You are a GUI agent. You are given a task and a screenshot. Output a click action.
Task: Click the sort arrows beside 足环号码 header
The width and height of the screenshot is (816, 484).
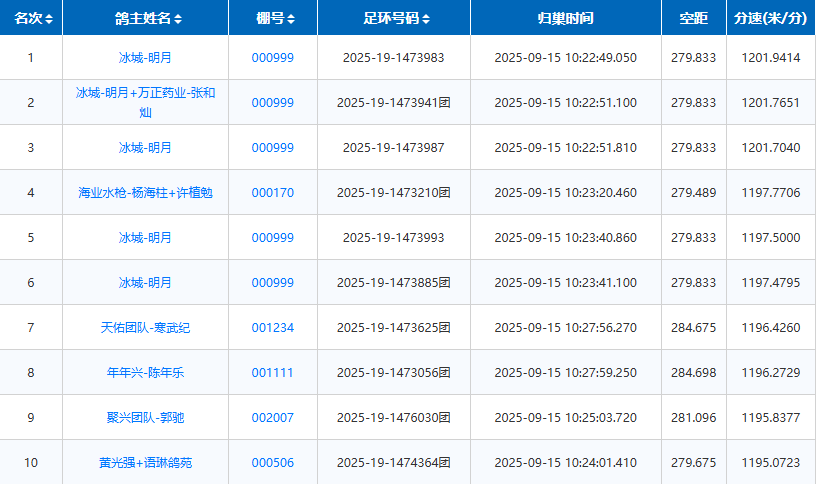(426, 19)
